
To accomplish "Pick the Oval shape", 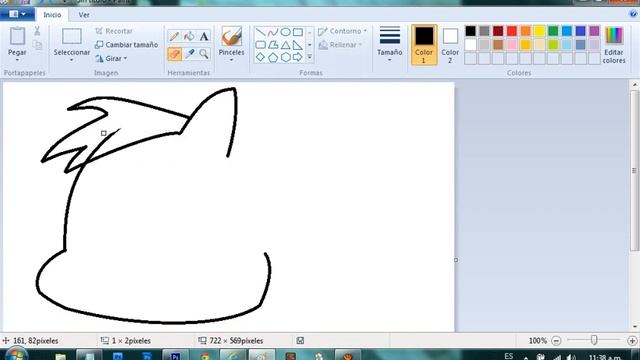I will pyautogui.click(x=285, y=32).
